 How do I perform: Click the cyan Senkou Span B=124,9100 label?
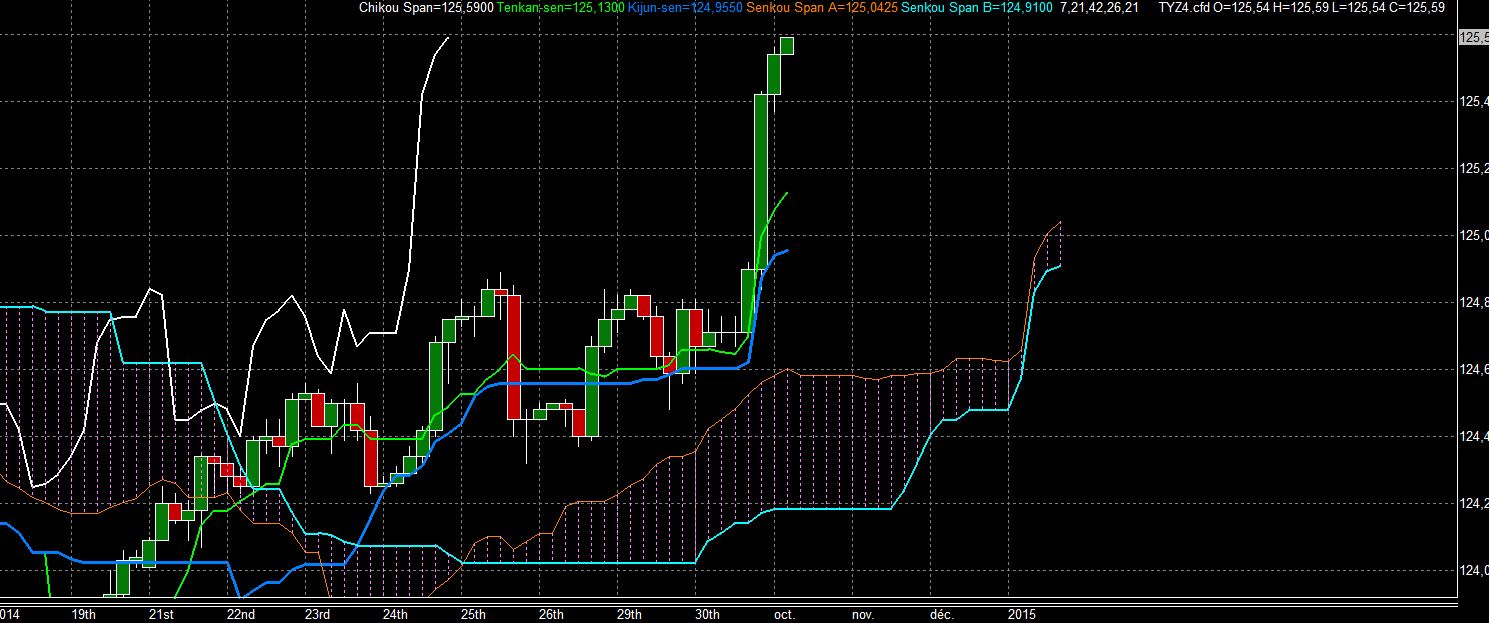click(975, 8)
